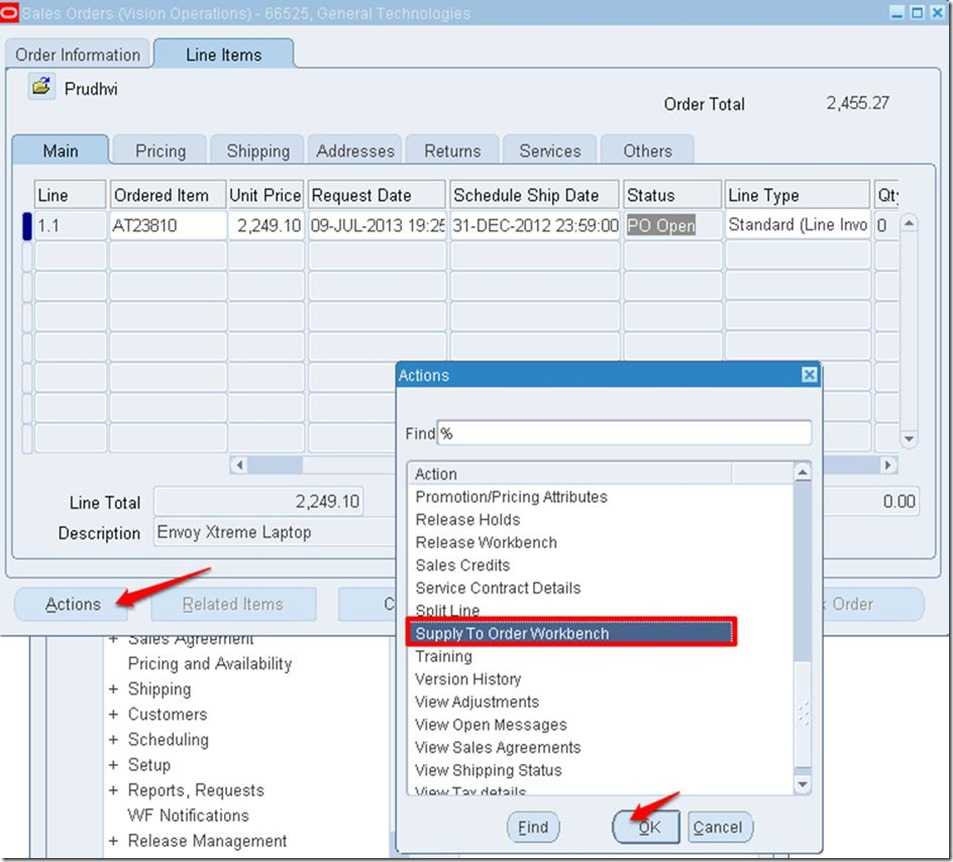
Task: Click Ordered Item cell AT23810
Action: pos(168,226)
